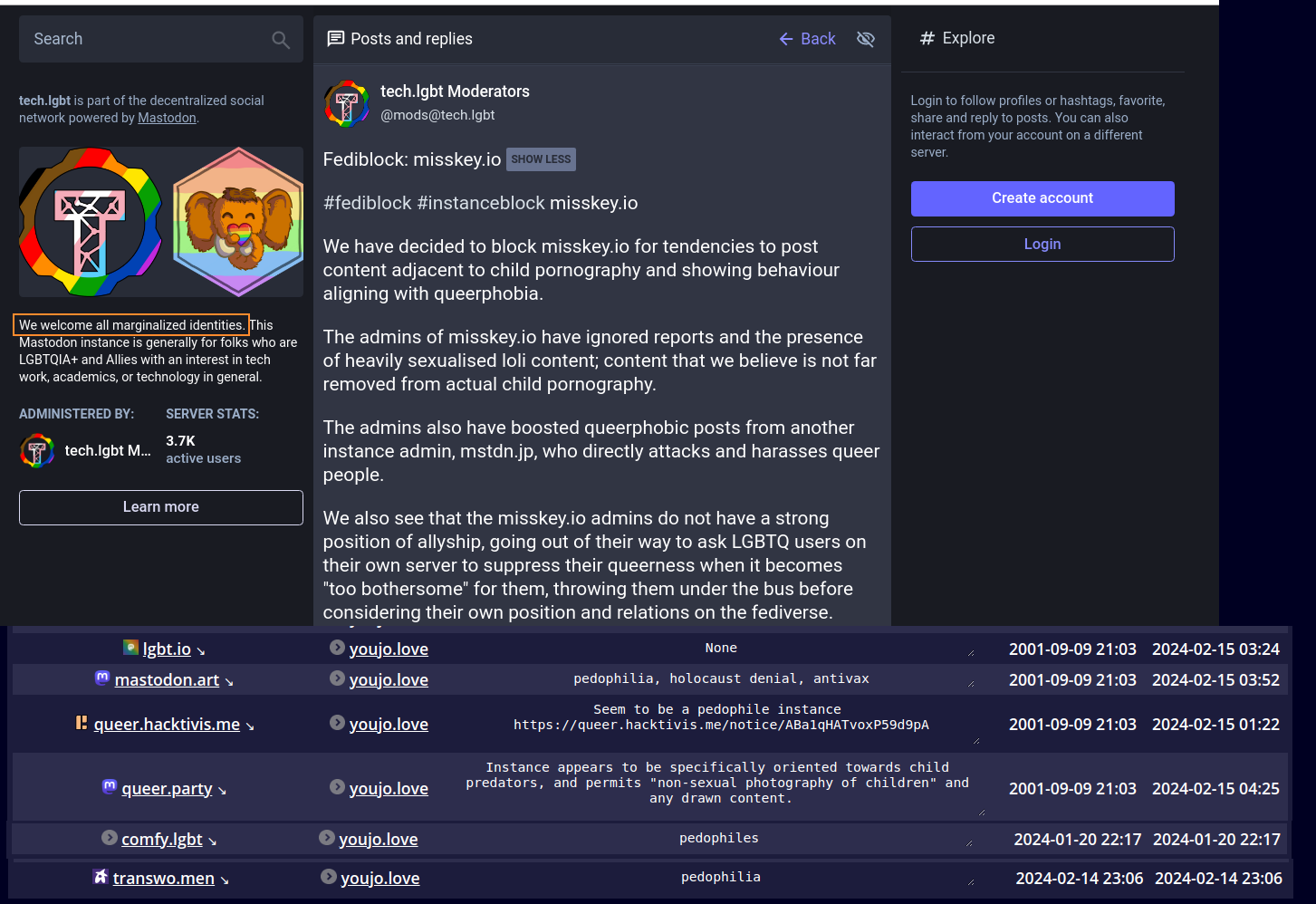Click the '@mods@tech.lgbt' handle
Viewport: 1316px width, 904px height.
tap(437, 115)
